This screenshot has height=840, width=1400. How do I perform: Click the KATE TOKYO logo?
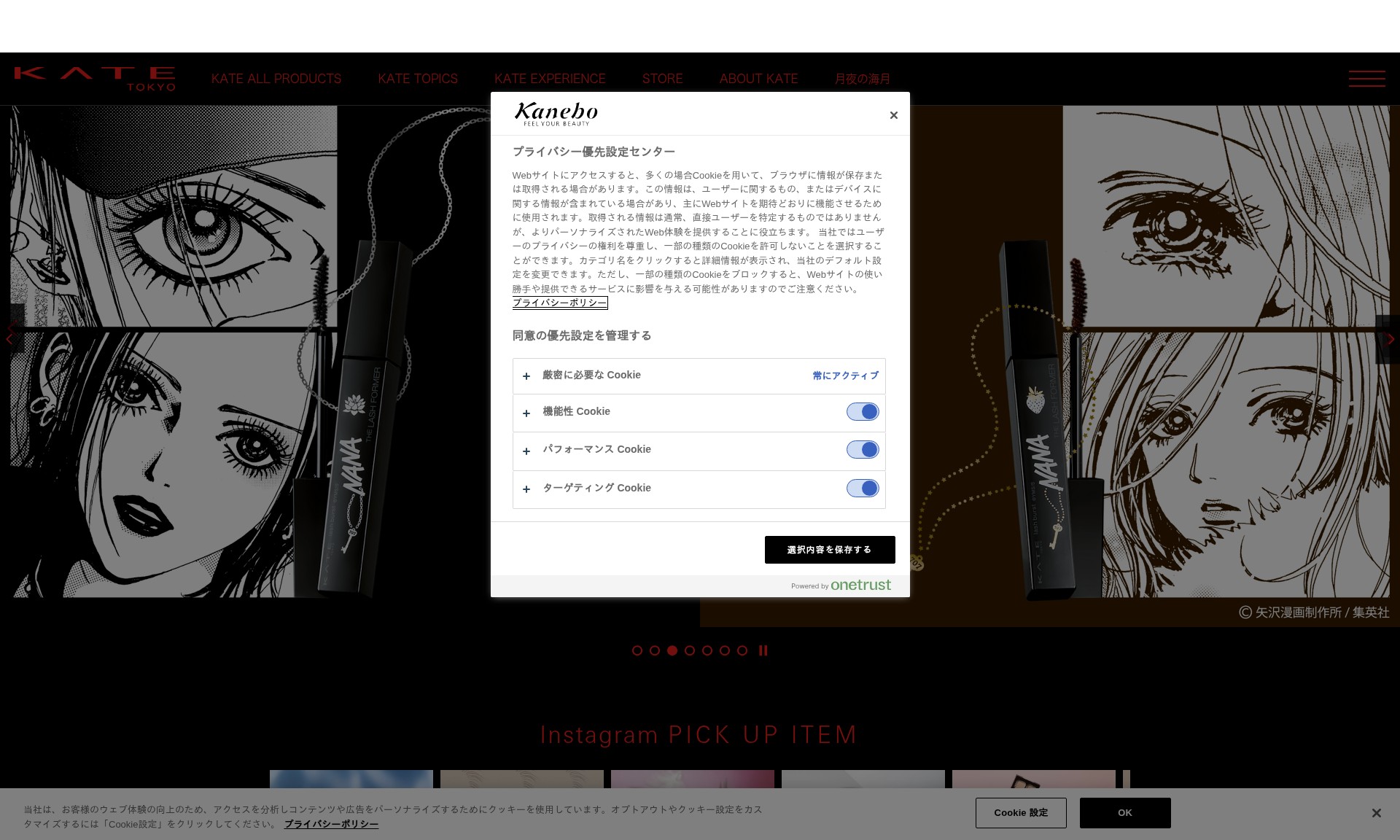[x=95, y=79]
